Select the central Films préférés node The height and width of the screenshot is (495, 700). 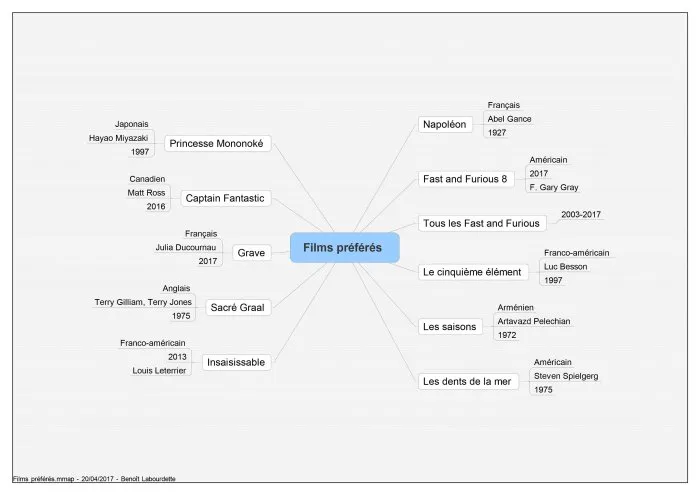click(344, 247)
